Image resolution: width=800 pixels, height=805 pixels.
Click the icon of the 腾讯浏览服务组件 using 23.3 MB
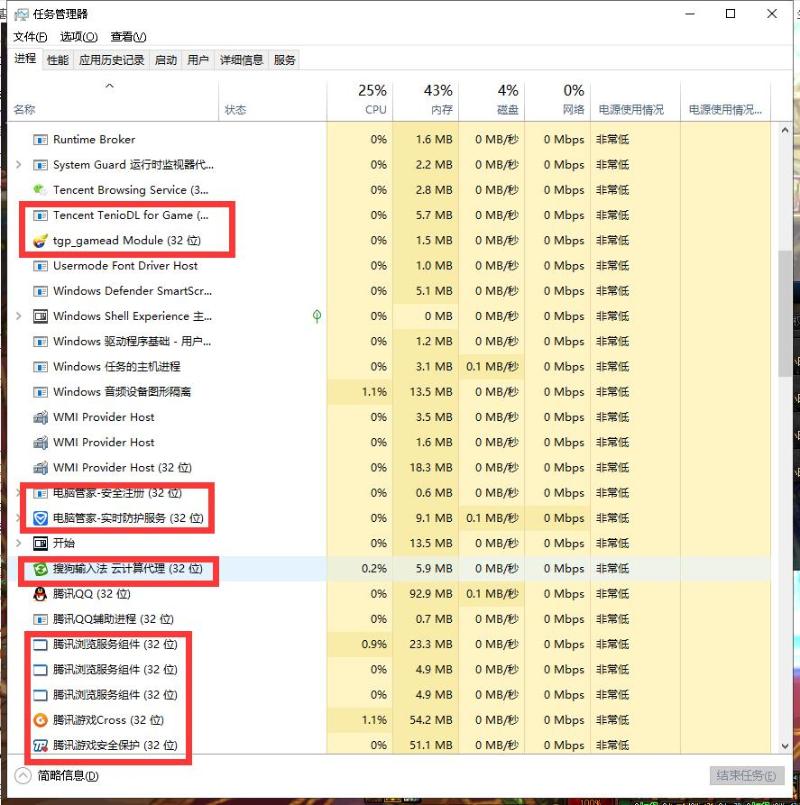coord(40,644)
